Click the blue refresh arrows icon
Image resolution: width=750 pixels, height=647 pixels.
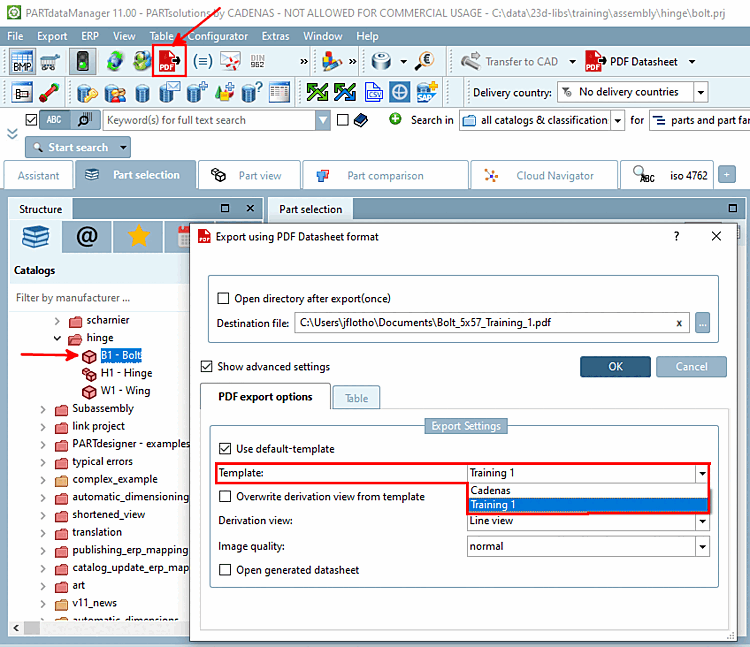coord(115,61)
